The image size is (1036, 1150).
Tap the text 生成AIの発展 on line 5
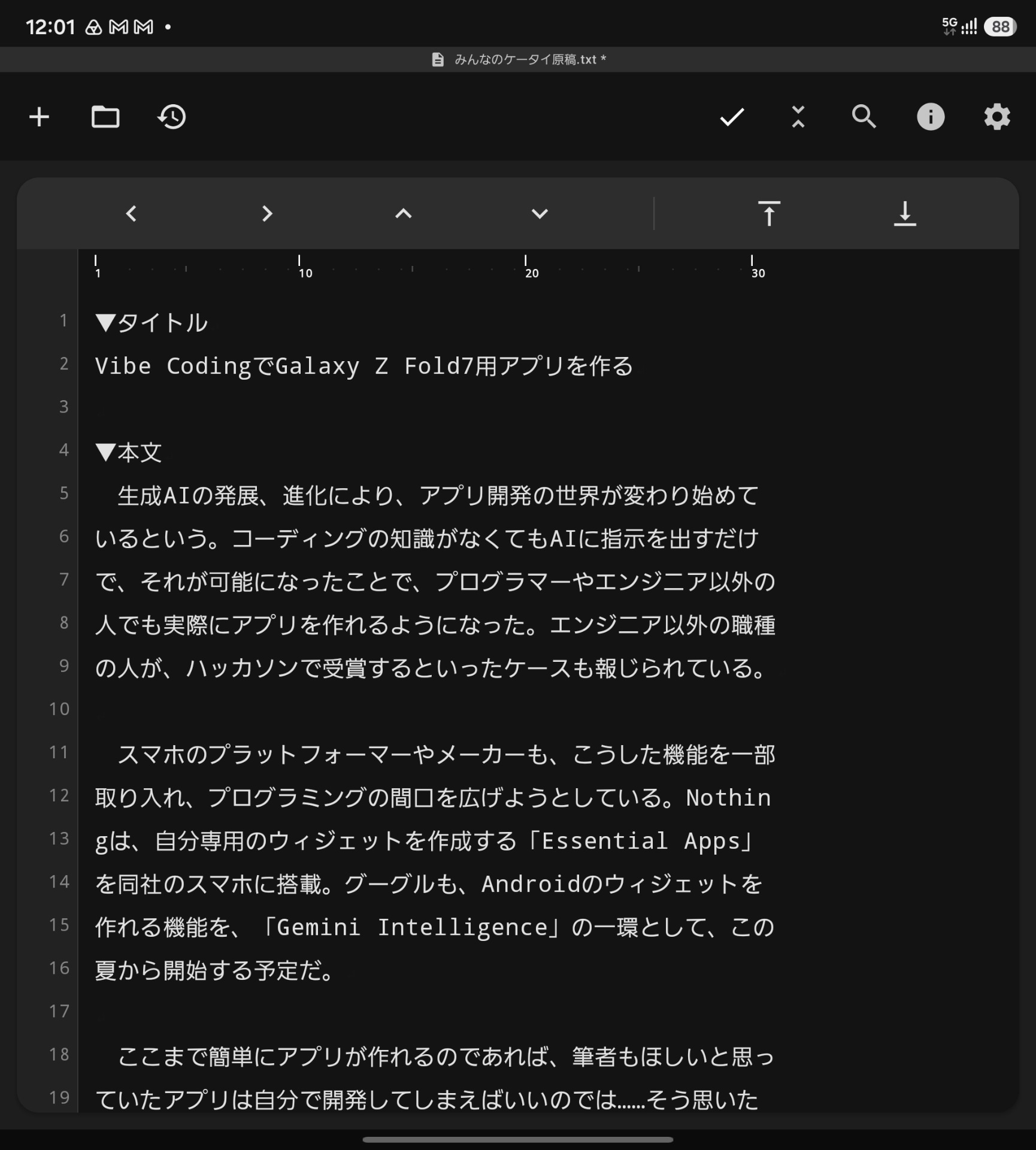pos(188,495)
